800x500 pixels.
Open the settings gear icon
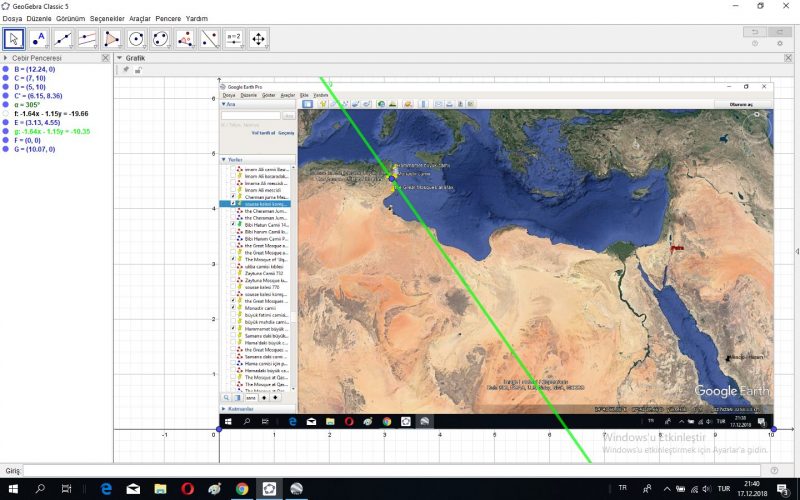click(x=780, y=44)
